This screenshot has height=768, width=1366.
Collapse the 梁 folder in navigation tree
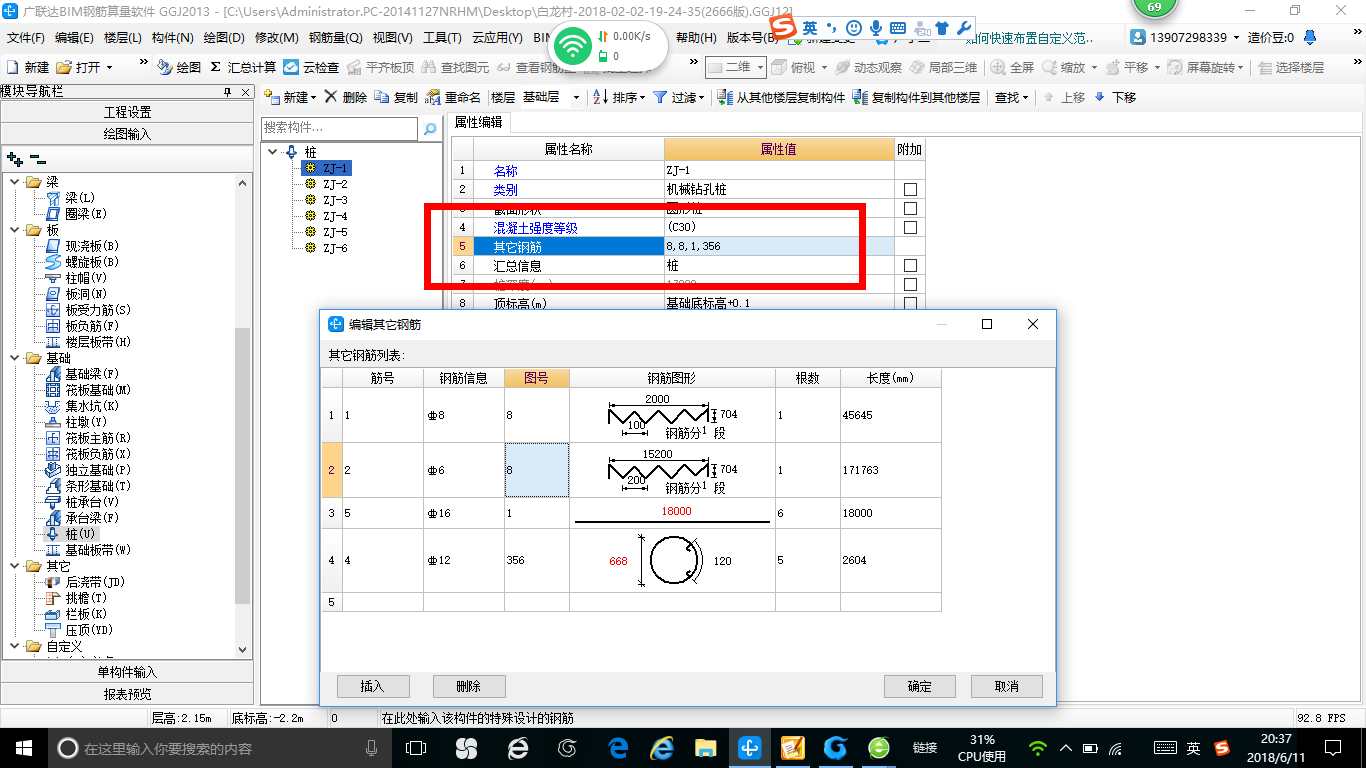pos(14,182)
